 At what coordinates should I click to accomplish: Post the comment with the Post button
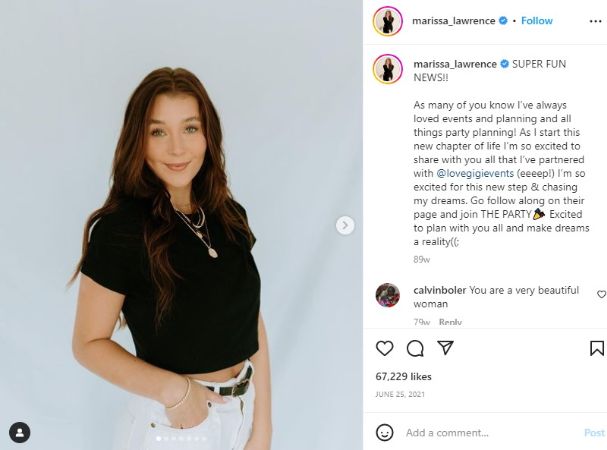(594, 433)
